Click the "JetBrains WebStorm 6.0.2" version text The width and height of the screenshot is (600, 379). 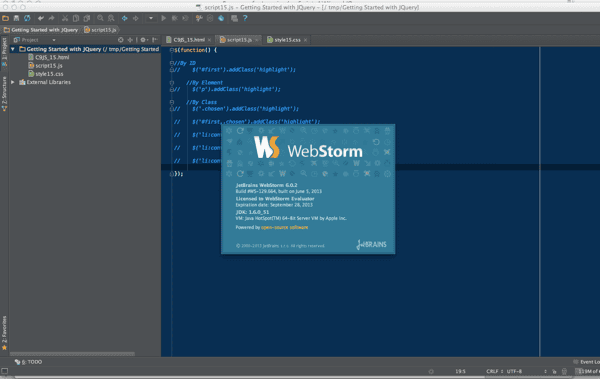click(x=266, y=185)
